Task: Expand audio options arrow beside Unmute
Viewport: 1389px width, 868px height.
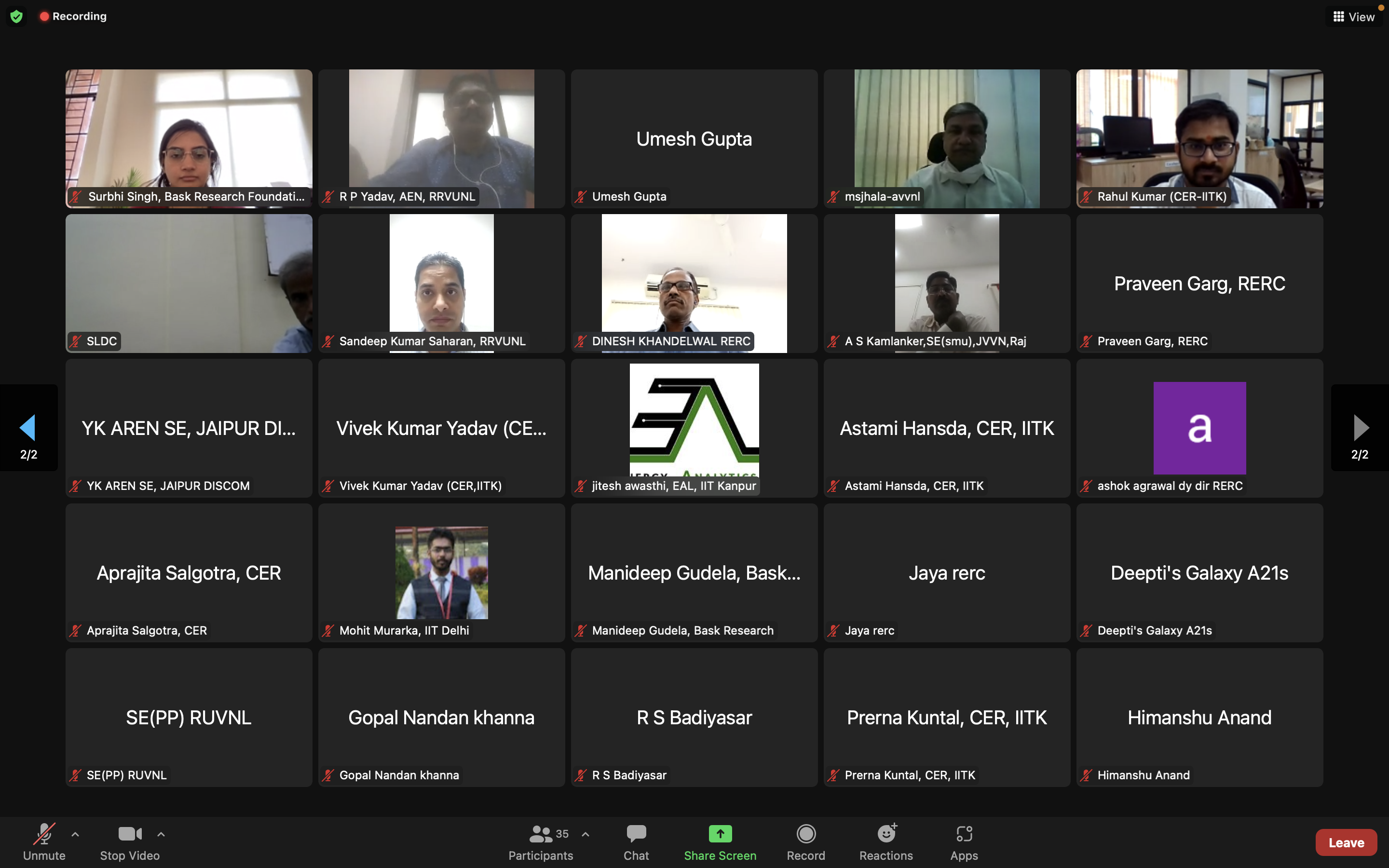Action: pos(75,834)
